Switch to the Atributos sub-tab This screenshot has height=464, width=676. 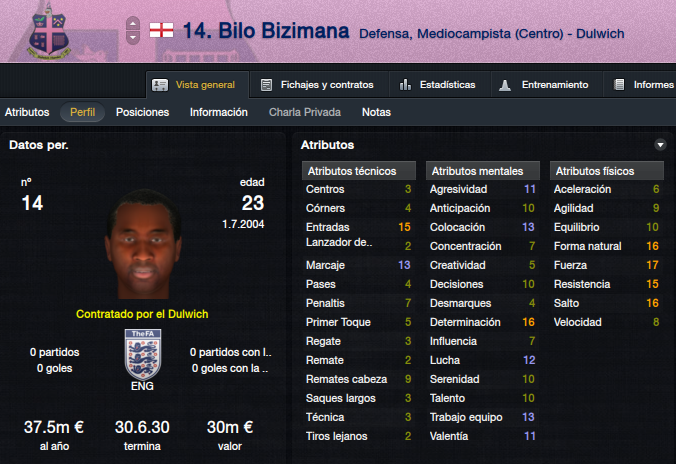(27, 112)
